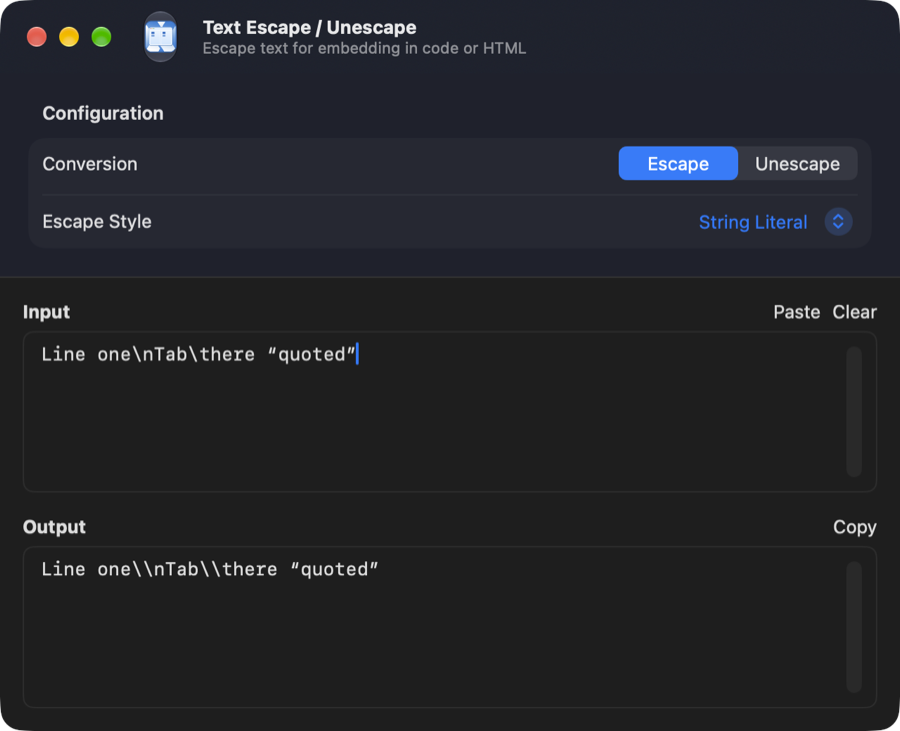
Task: Click the Escape Style label
Action: (97, 221)
